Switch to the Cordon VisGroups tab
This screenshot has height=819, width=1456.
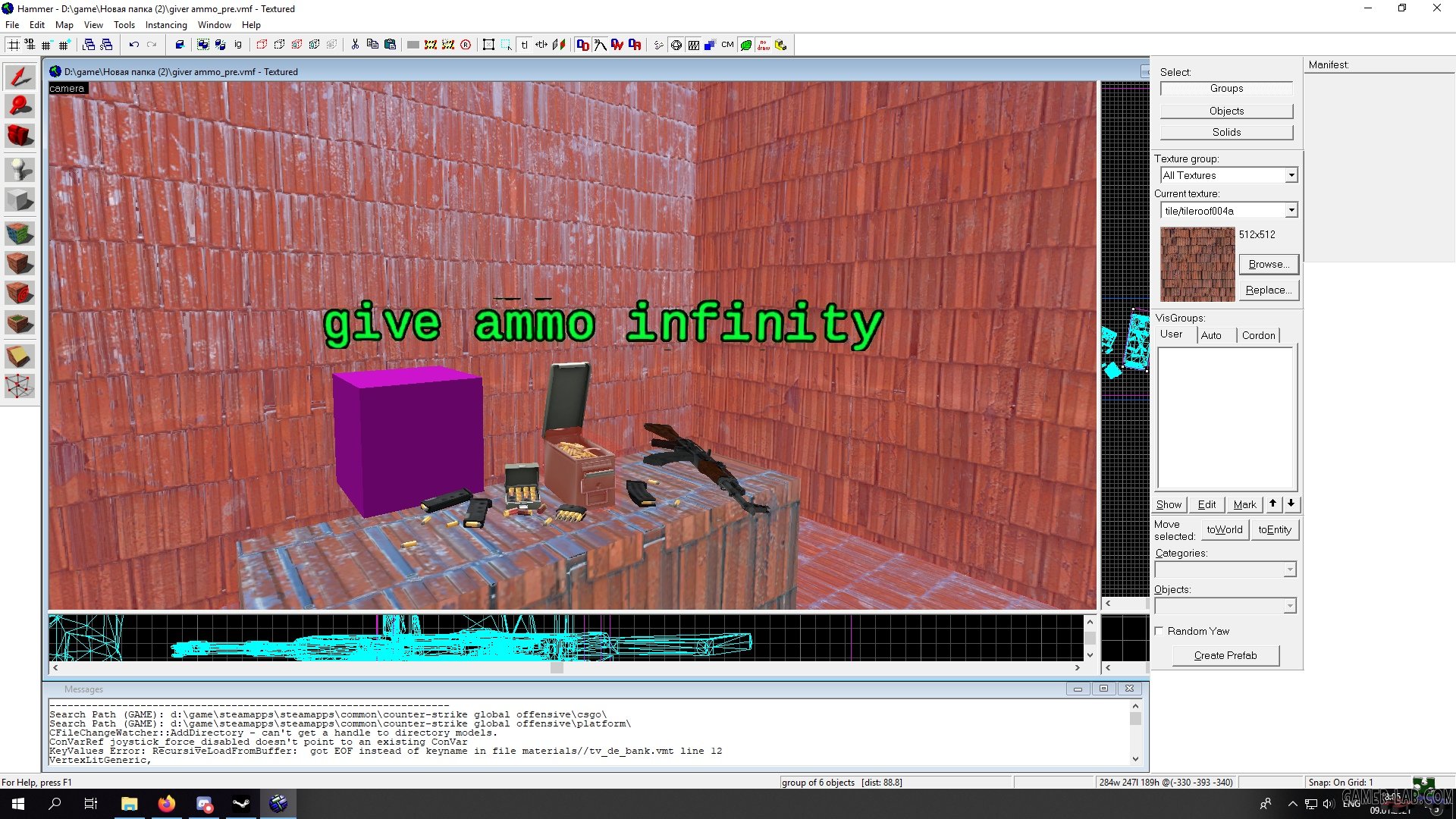[1258, 335]
